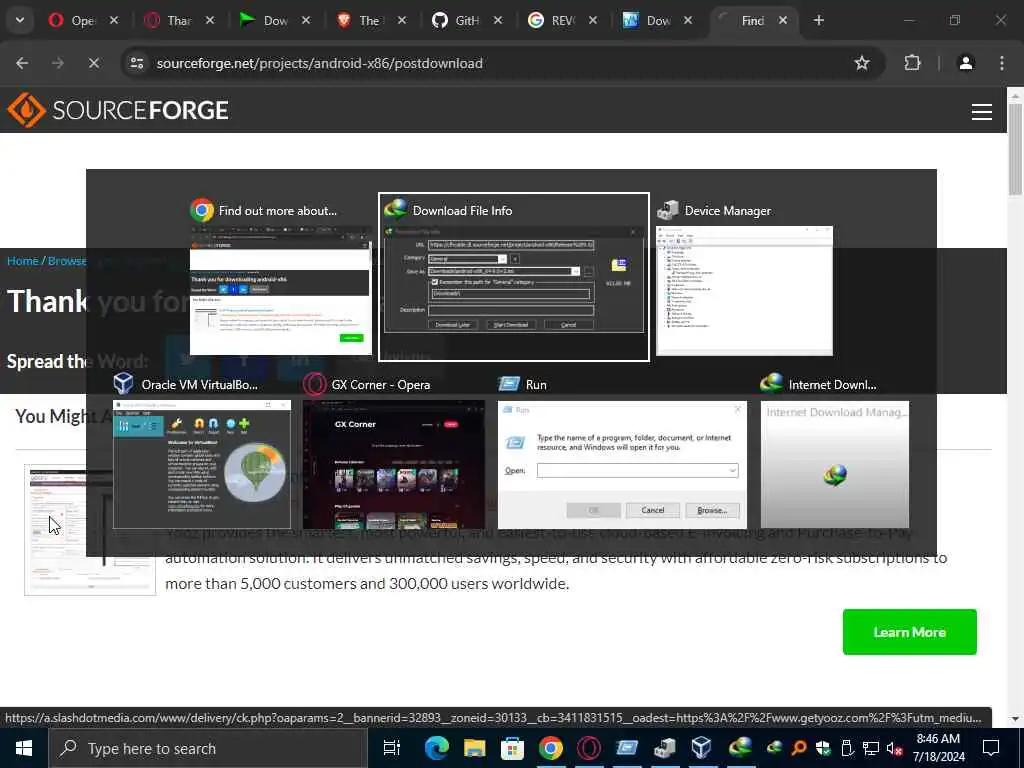
Task: Open Task View from the taskbar
Action: tap(391, 748)
